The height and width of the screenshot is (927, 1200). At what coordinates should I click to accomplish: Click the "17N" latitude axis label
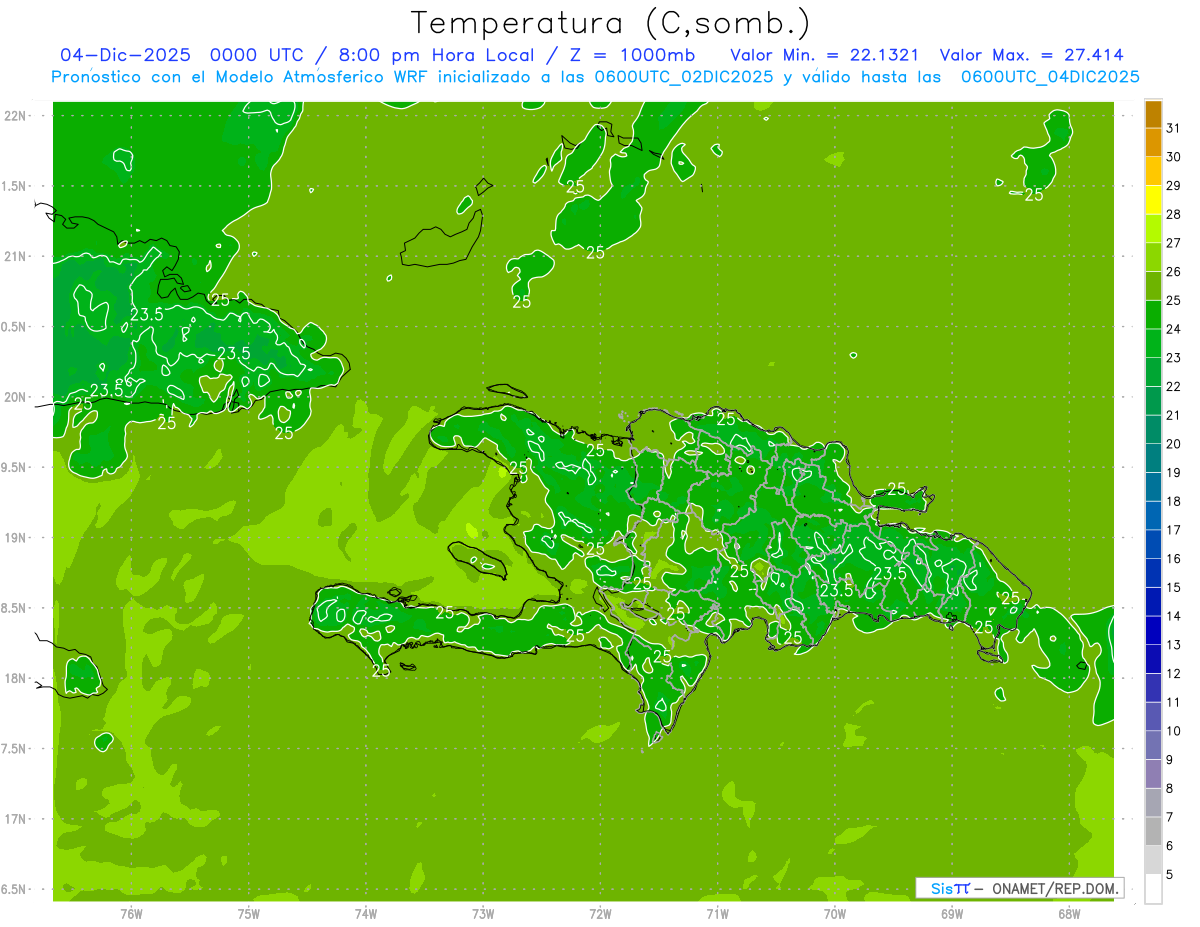click(14, 819)
